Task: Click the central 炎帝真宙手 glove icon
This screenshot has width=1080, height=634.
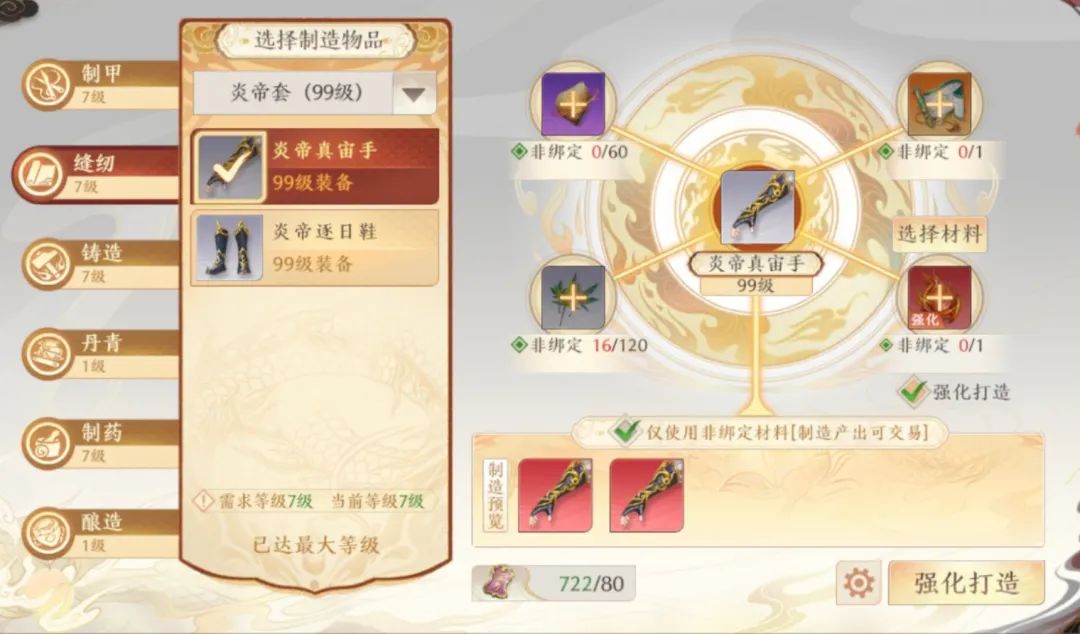Action: (758, 207)
